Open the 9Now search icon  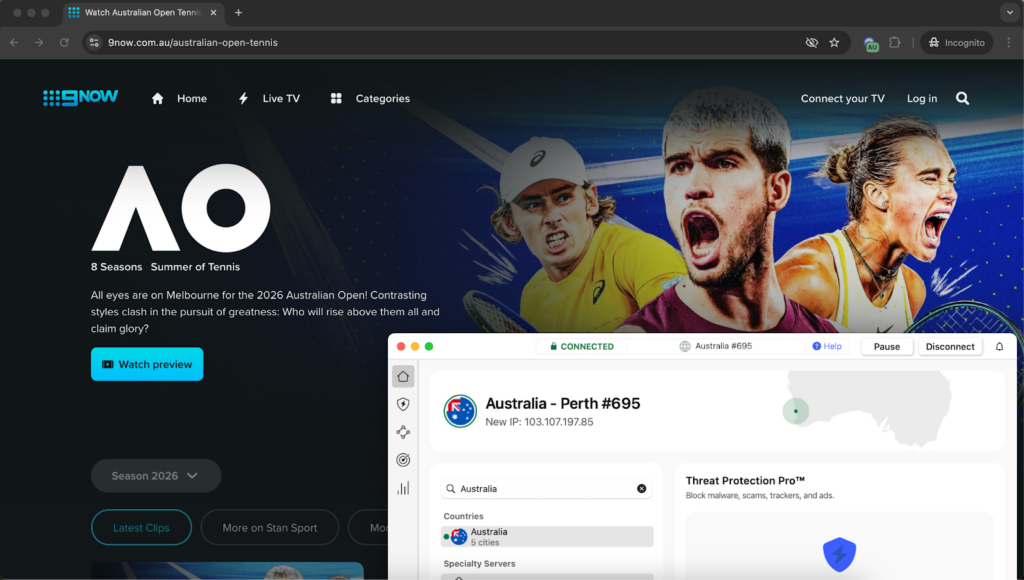[x=962, y=99]
